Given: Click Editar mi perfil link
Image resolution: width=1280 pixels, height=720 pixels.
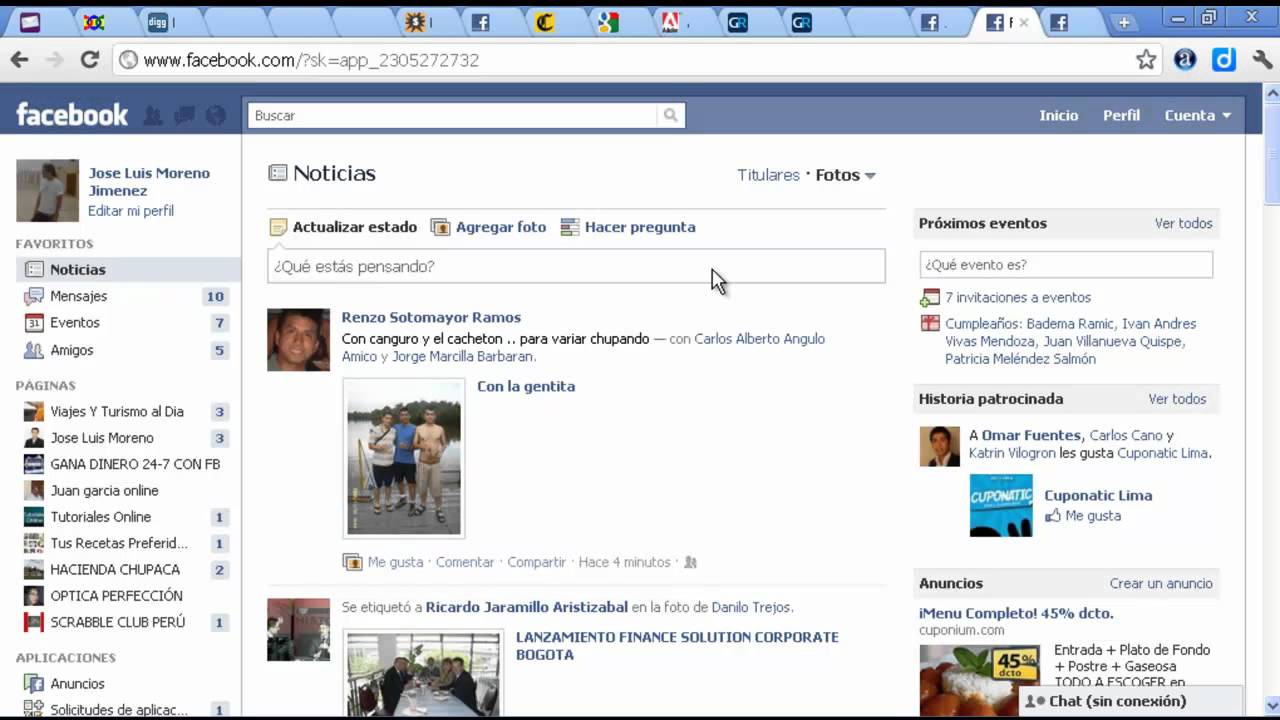Looking at the screenshot, I should click(131, 211).
